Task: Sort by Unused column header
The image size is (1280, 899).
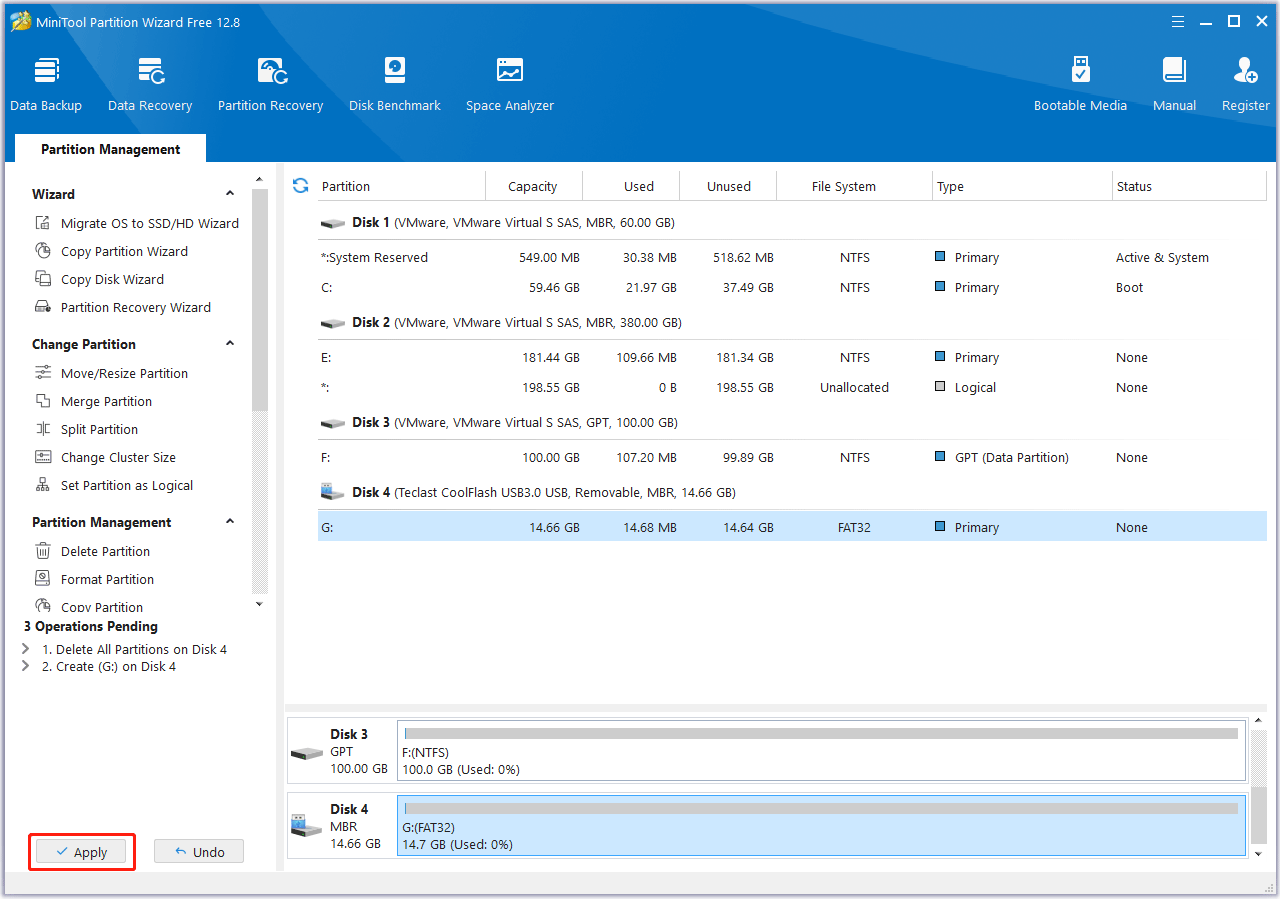Action: 728,186
